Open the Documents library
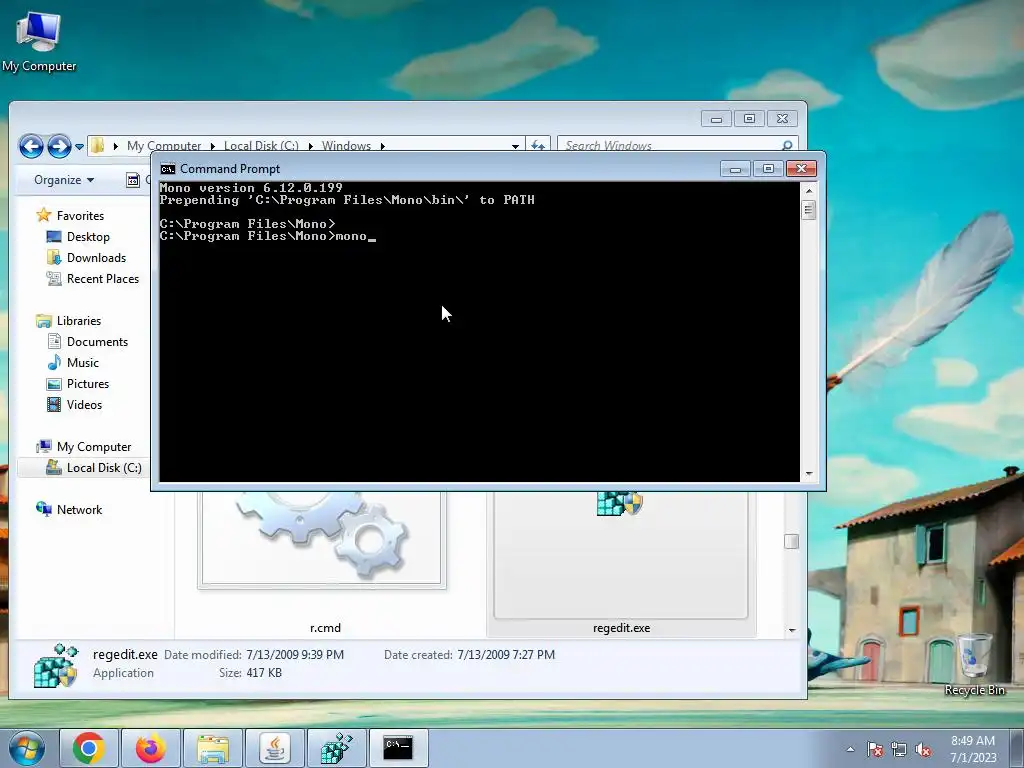This screenshot has width=1024, height=768. click(x=88, y=342)
